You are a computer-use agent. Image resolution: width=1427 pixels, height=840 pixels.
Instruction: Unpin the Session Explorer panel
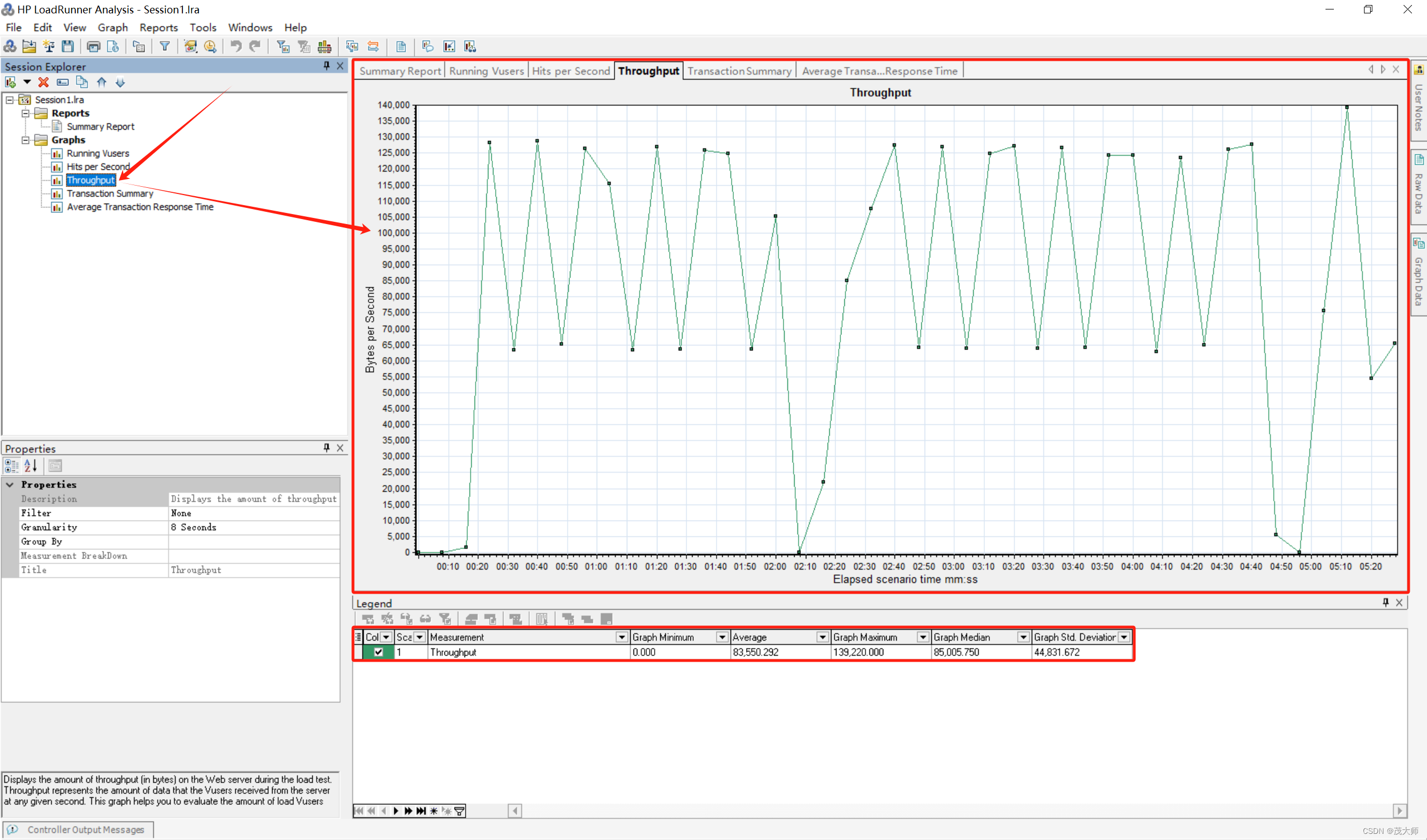click(x=326, y=66)
